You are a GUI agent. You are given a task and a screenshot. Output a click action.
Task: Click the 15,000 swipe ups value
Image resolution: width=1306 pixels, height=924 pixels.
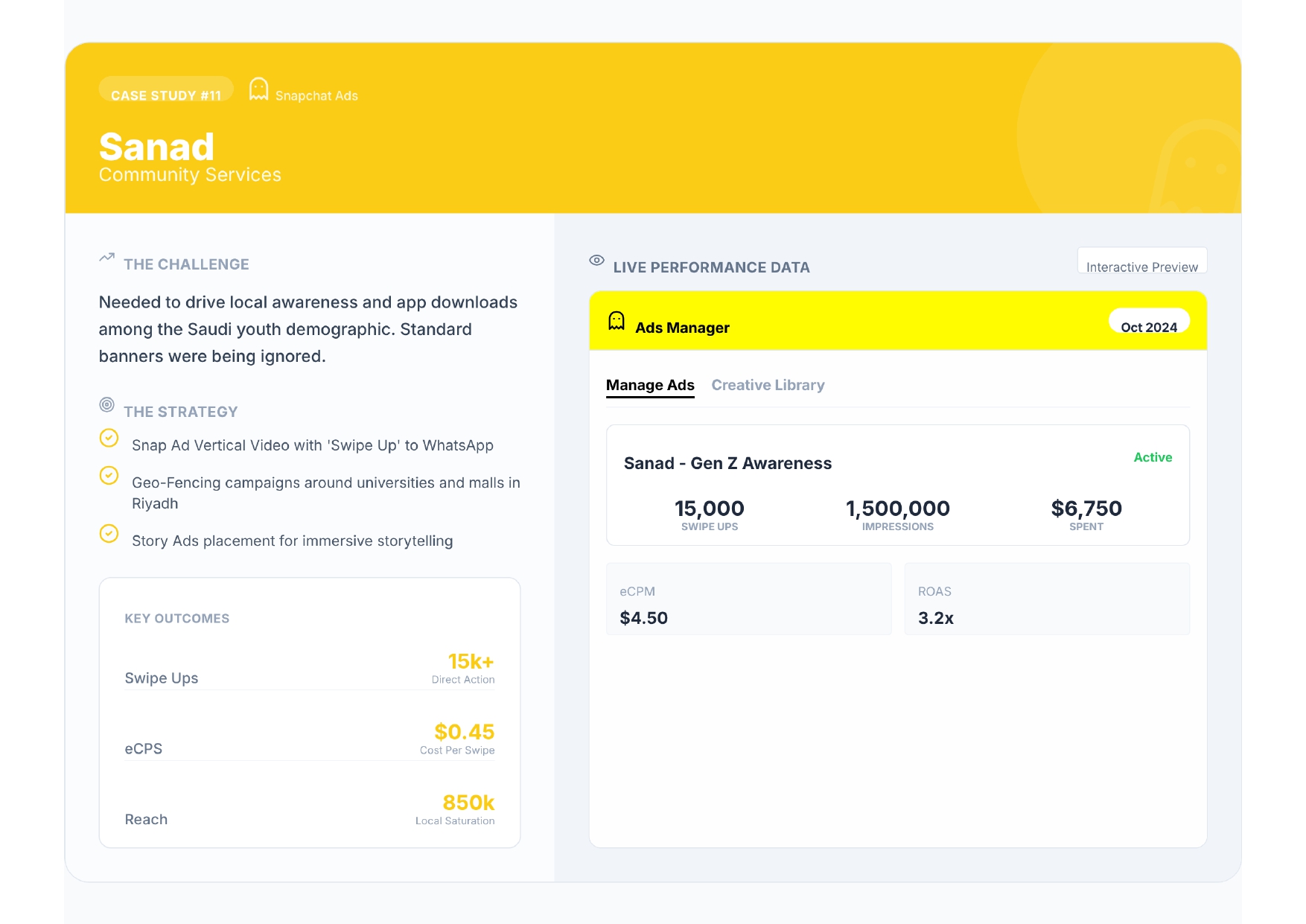coord(710,509)
